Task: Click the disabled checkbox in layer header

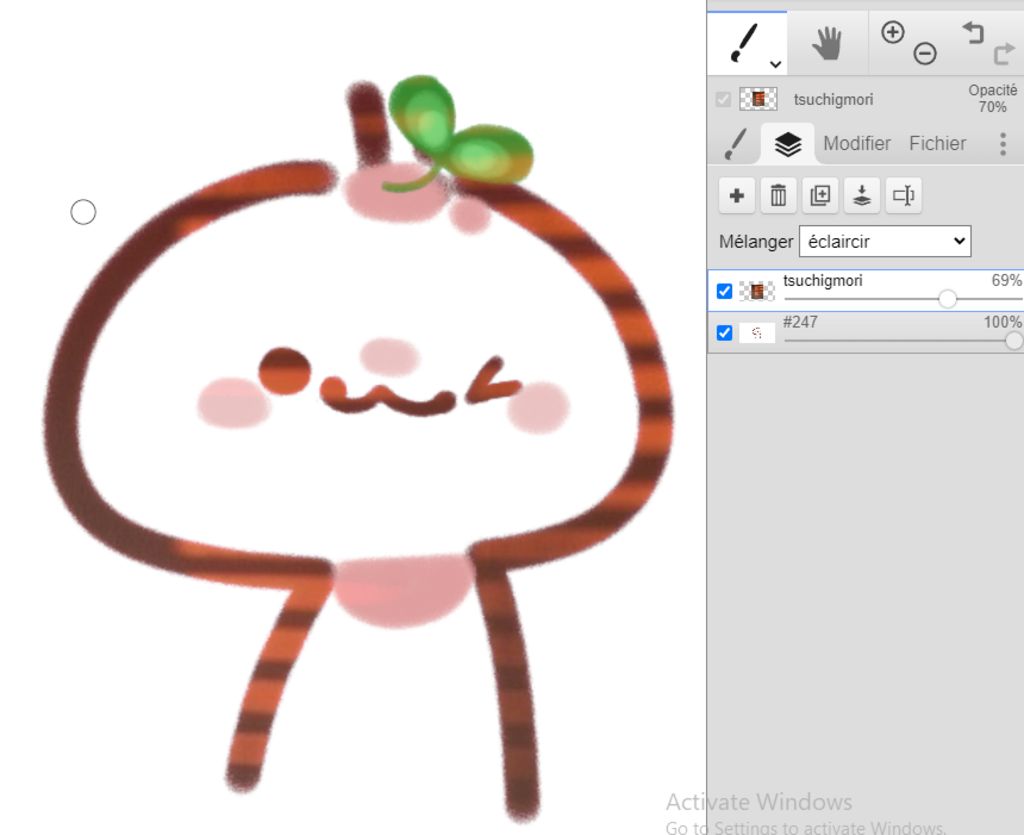Action: point(723,99)
